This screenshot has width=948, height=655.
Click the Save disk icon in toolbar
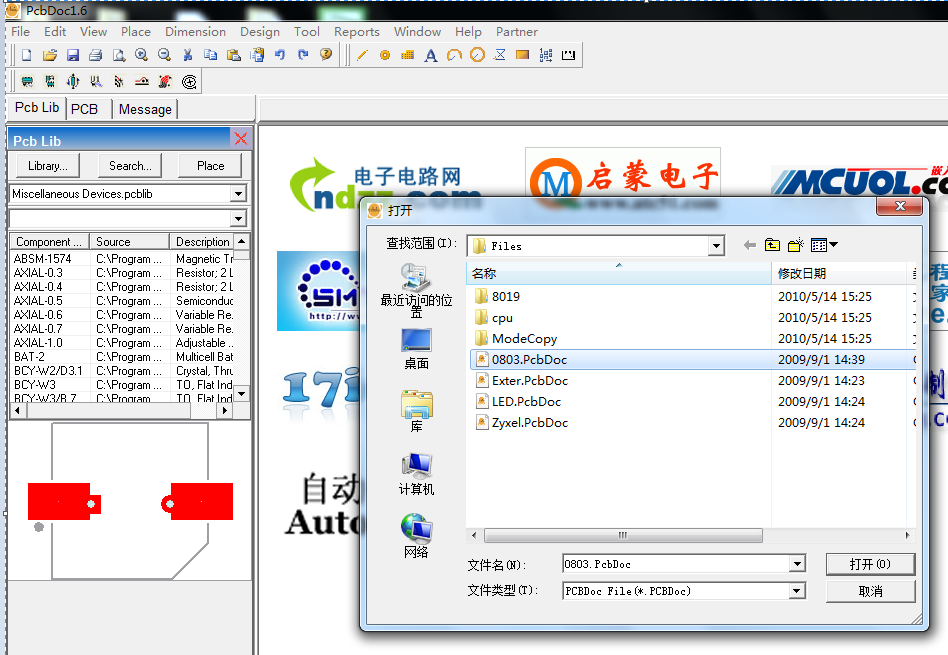(x=72, y=55)
